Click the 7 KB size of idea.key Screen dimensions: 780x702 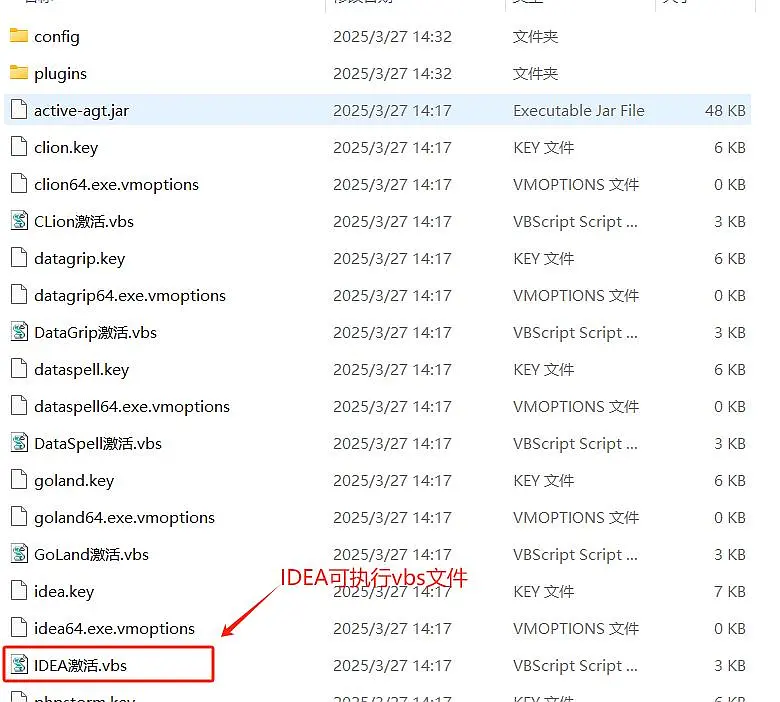click(x=730, y=592)
